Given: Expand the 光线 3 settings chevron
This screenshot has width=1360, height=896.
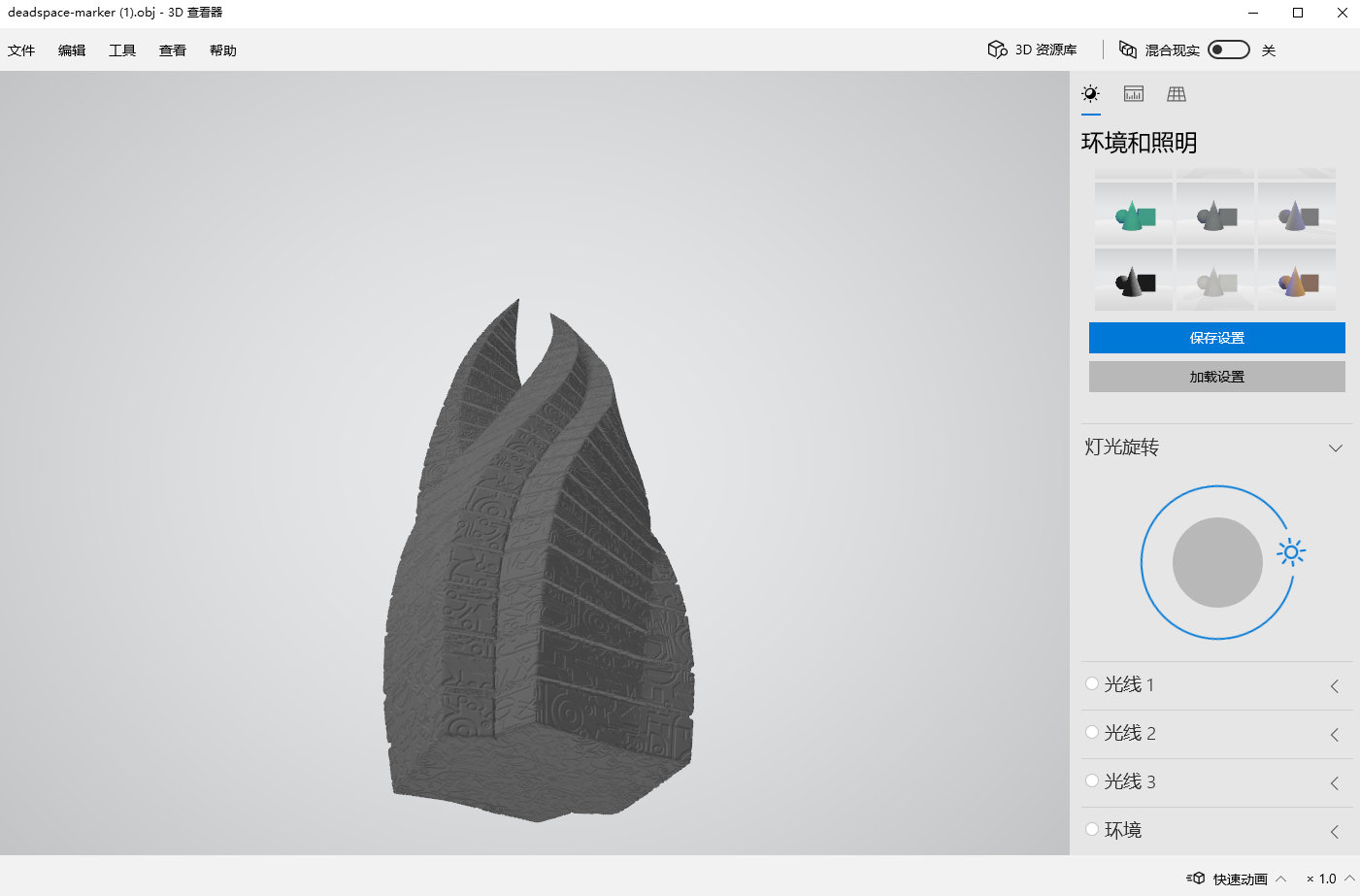Looking at the screenshot, I should tap(1335, 782).
